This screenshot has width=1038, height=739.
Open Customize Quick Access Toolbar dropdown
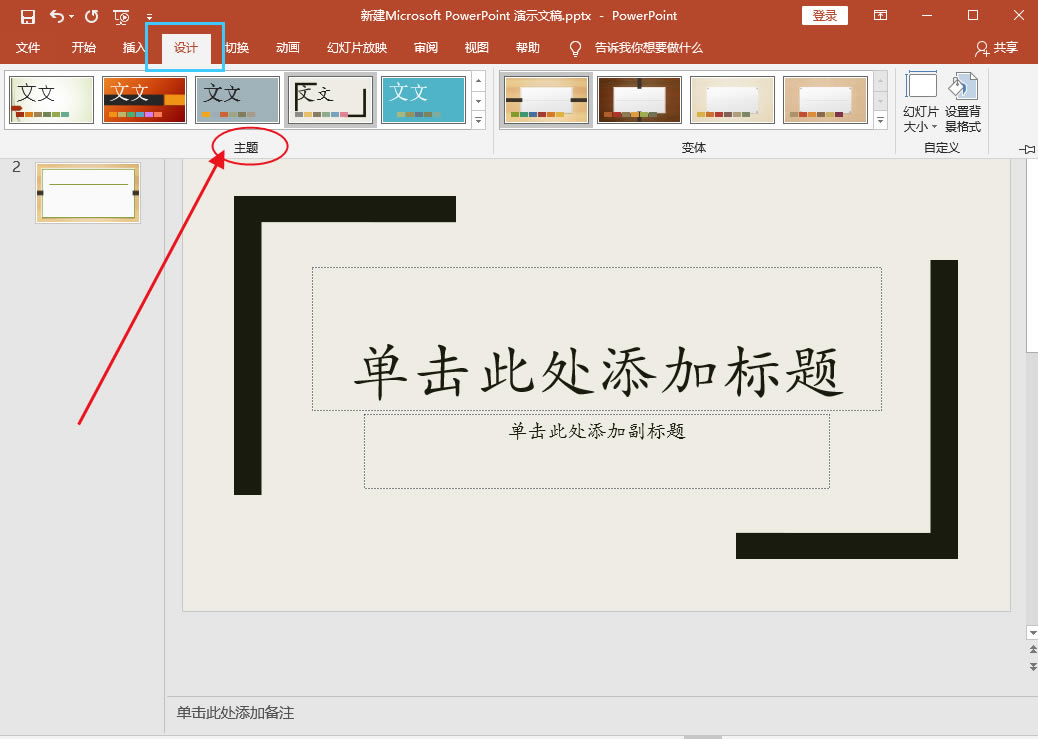pos(149,17)
